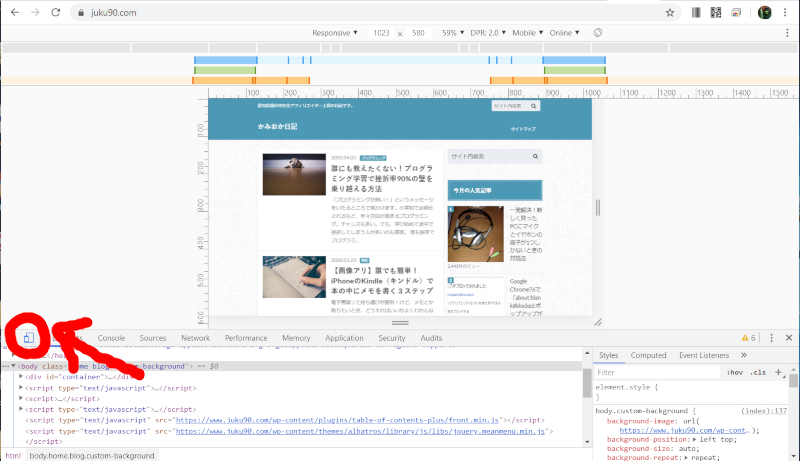Image resolution: width=800 pixels, height=461 pixels.
Task: Click the viewport width field 1023
Action: [381, 33]
